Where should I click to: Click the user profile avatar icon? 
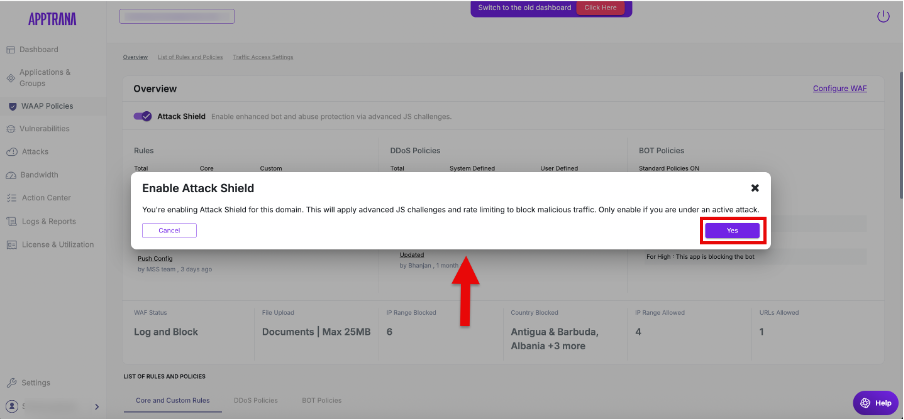[12, 406]
